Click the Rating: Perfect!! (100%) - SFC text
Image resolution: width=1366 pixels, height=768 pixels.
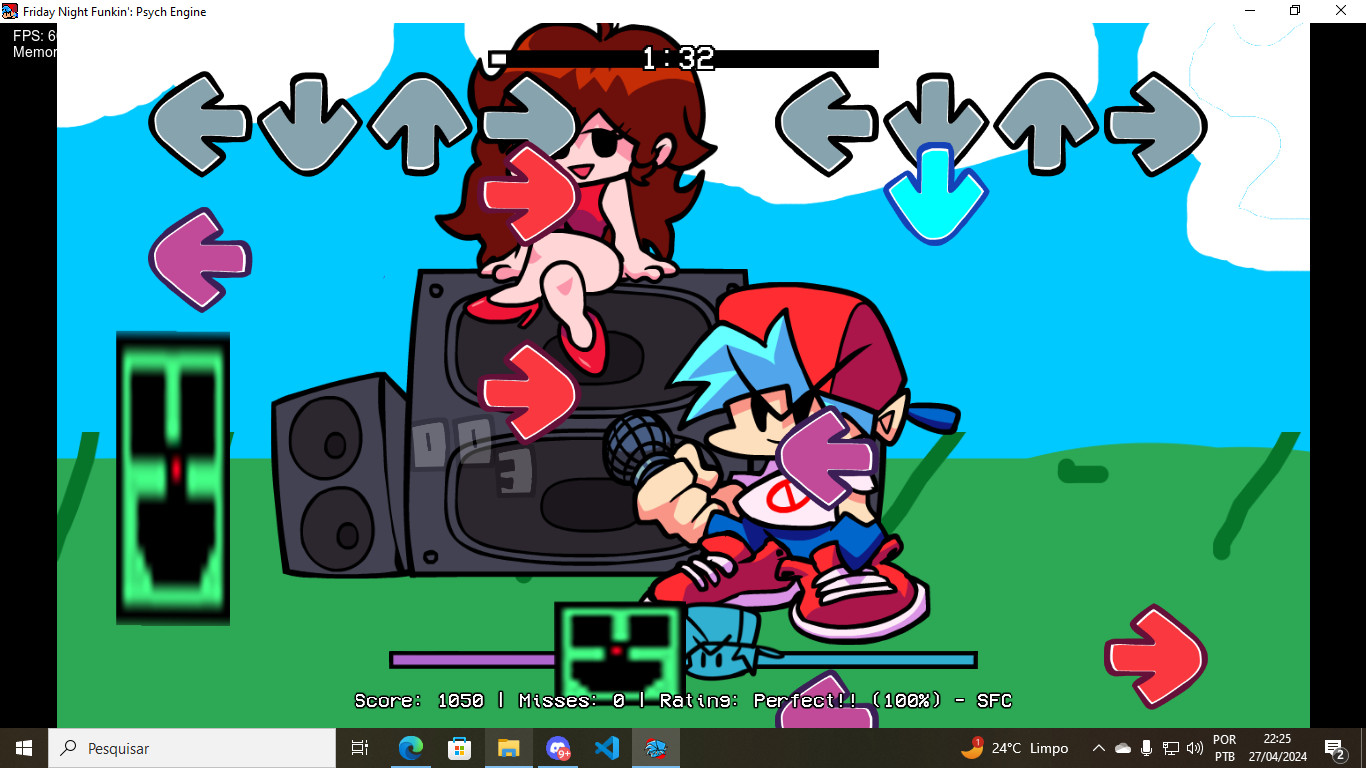click(835, 701)
